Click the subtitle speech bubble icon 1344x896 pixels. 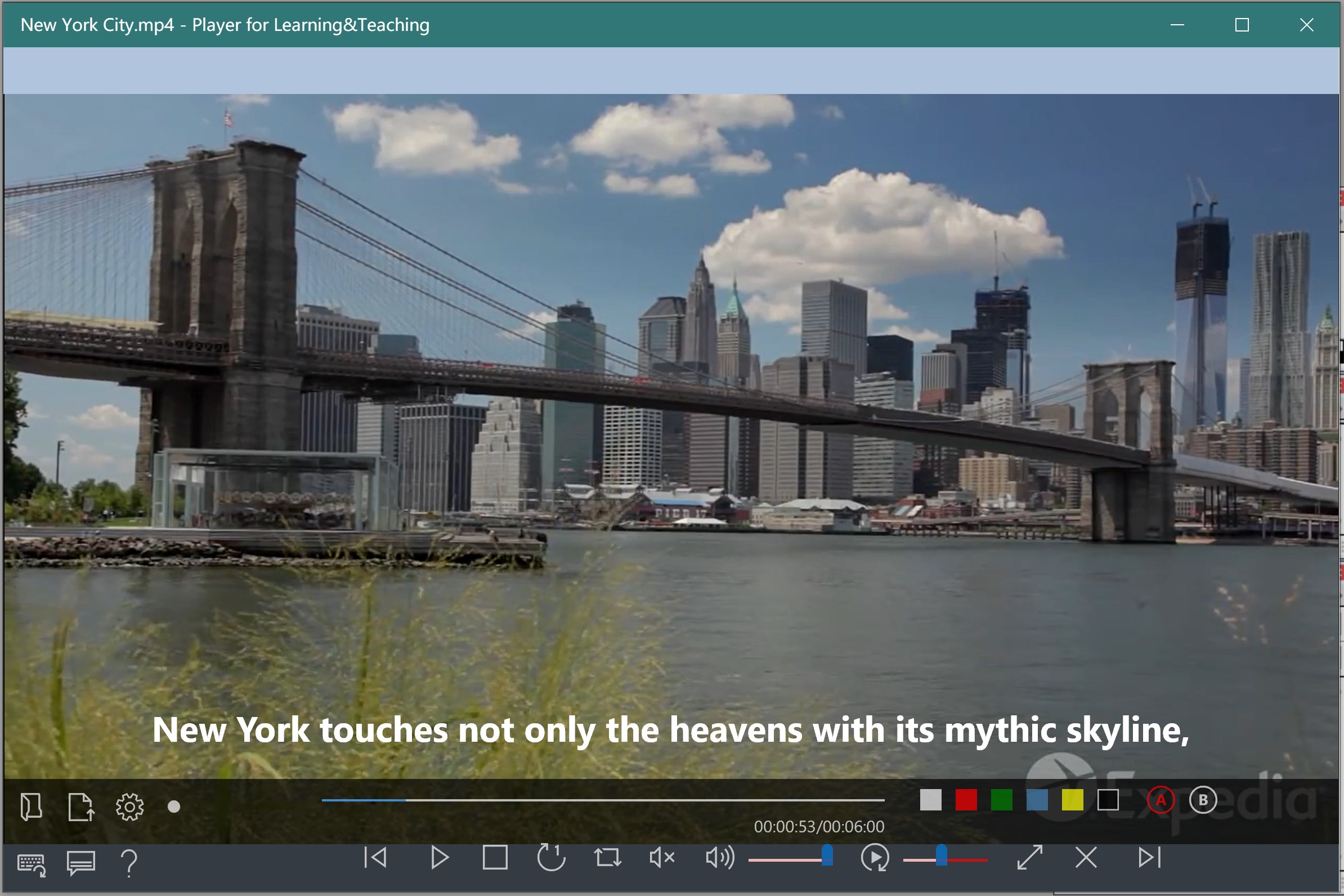(81, 863)
